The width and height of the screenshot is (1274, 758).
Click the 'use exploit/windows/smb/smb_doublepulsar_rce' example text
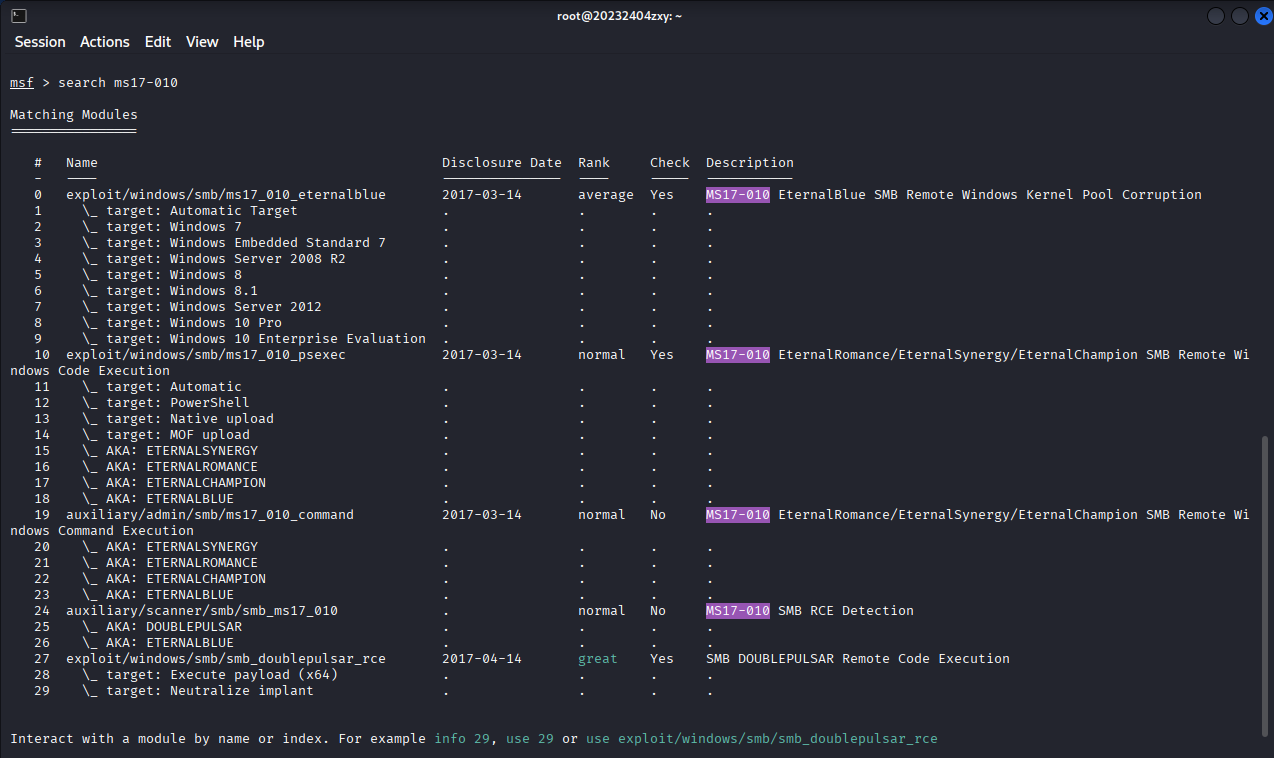[x=762, y=739]
